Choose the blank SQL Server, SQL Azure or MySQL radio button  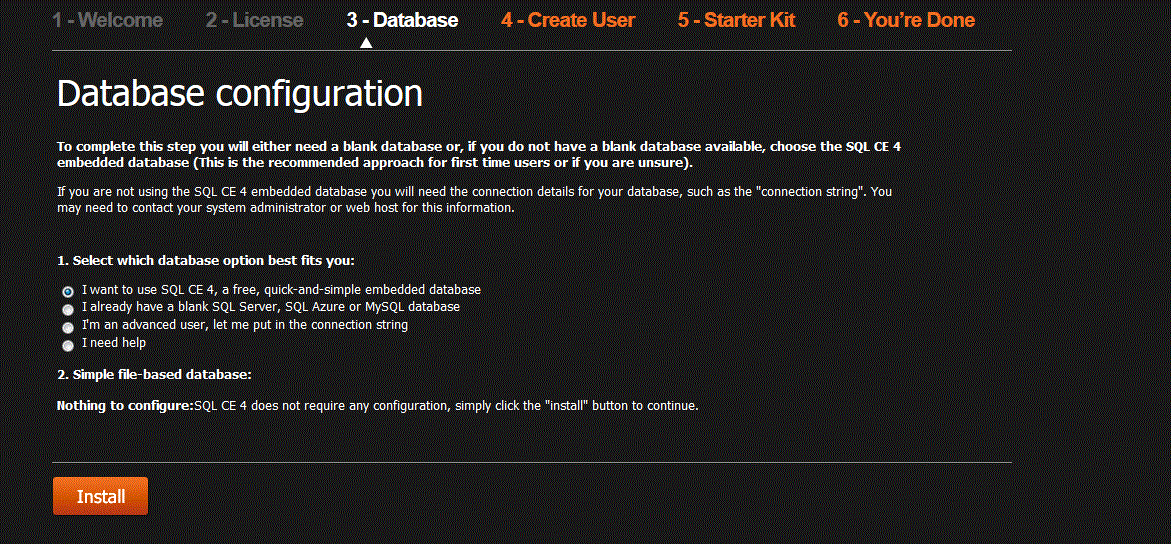68,309
